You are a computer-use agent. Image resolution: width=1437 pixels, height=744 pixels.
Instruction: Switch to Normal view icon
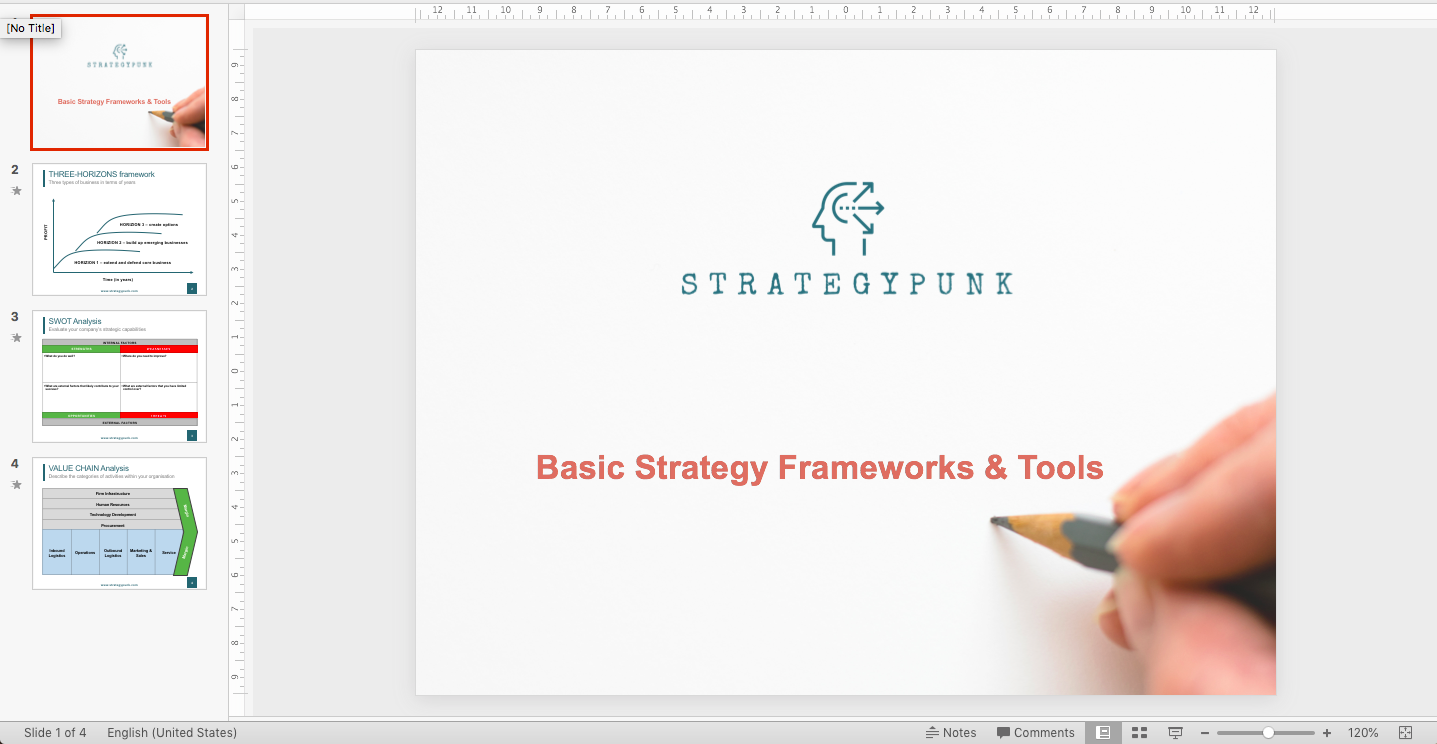[1103, 733]
